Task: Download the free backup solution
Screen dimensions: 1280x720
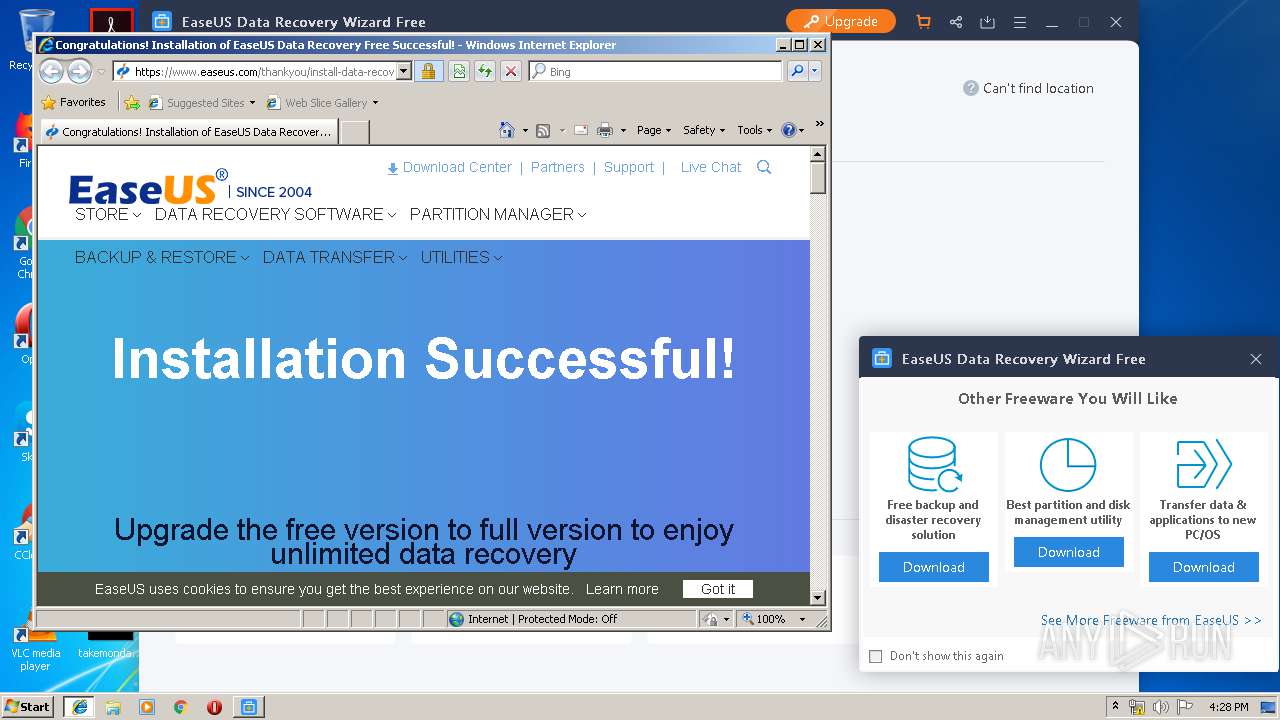Action: coord(934,567)
